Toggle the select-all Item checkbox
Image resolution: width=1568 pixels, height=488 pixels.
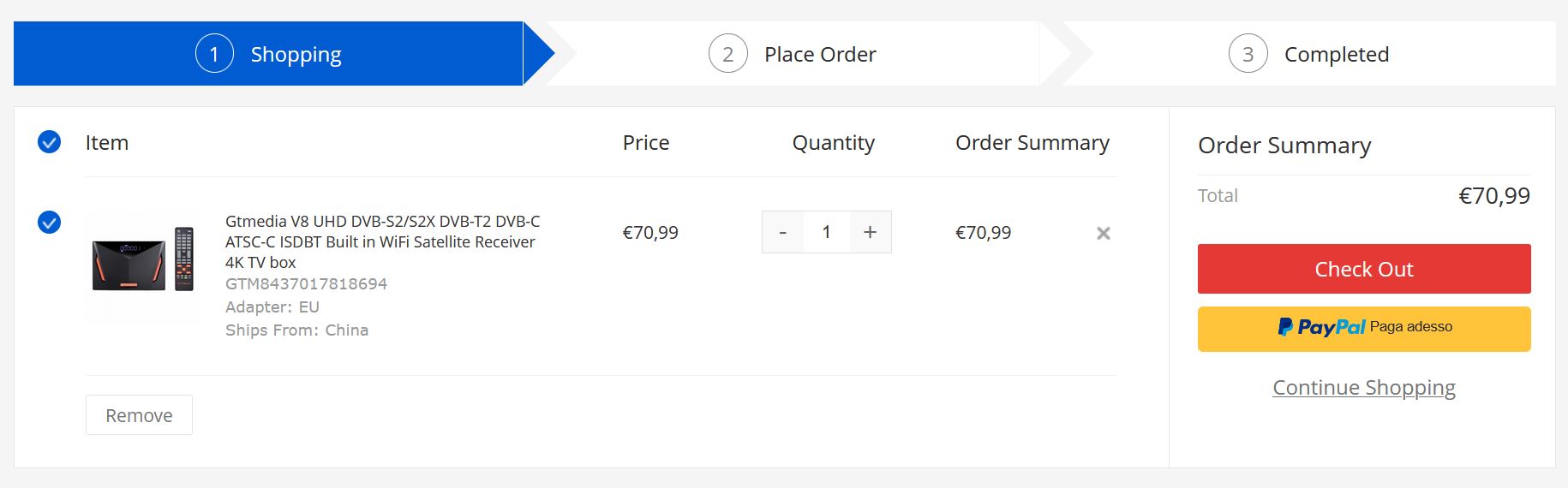50,142
